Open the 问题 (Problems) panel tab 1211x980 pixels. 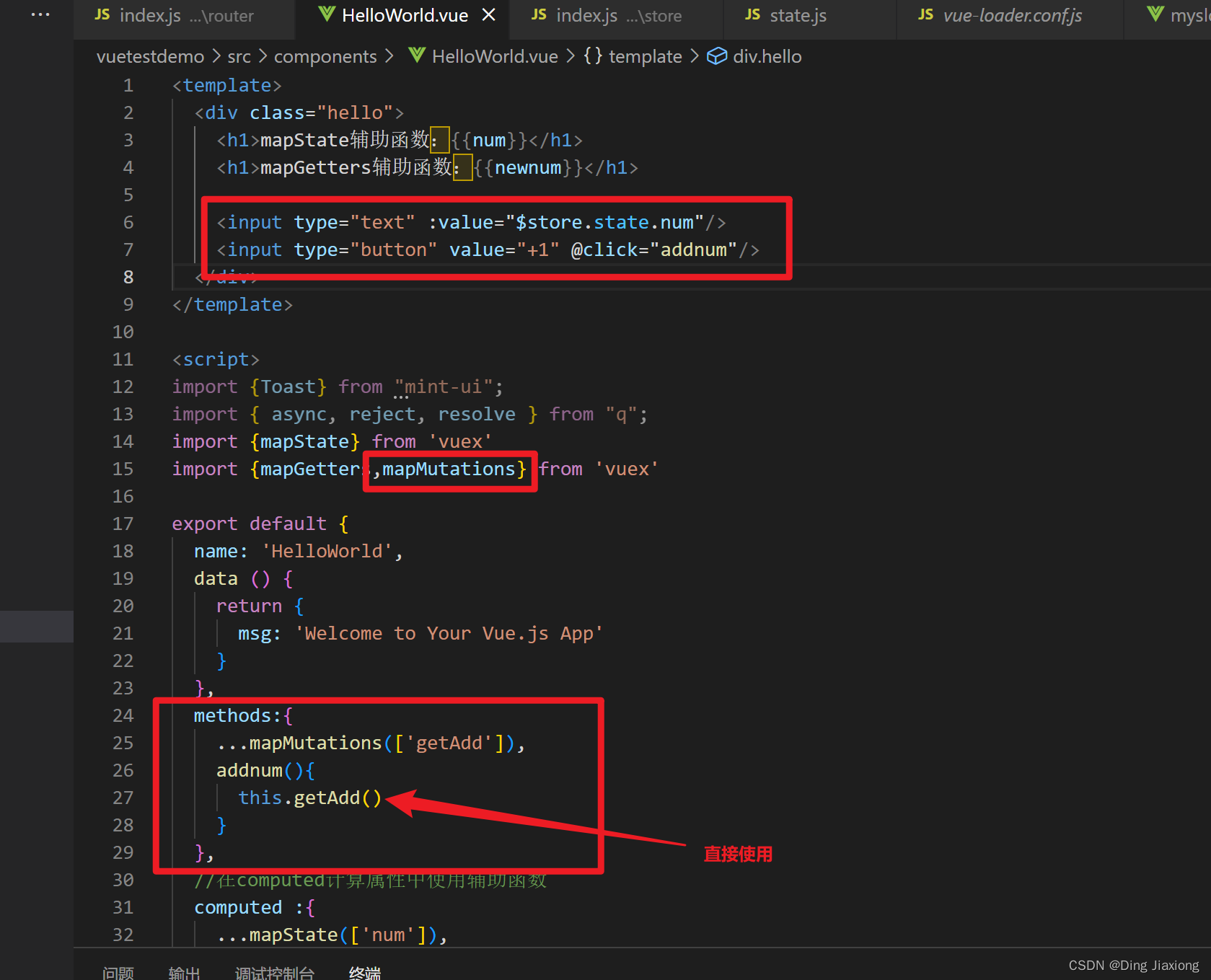point(118,973)
